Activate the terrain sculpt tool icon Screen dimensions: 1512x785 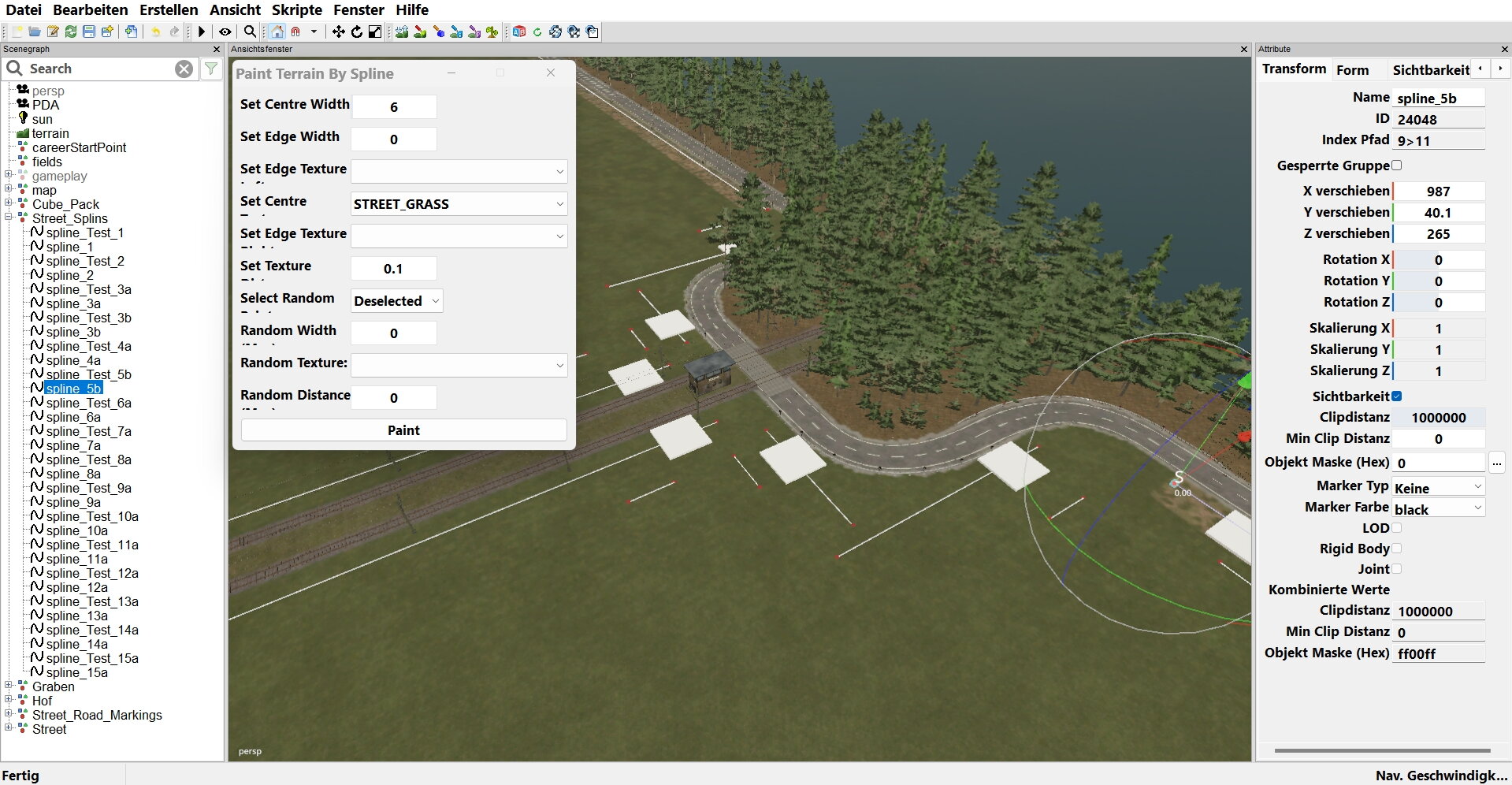tap(402, 32)
